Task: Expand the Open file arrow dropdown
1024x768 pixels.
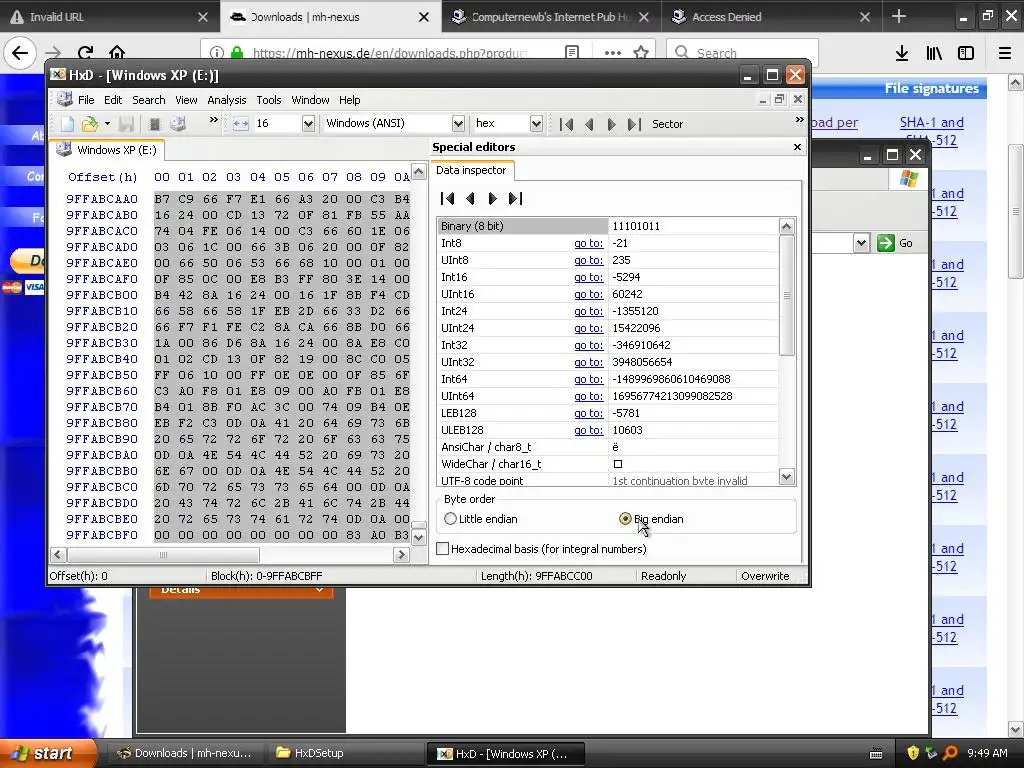Action: [107, 123]
